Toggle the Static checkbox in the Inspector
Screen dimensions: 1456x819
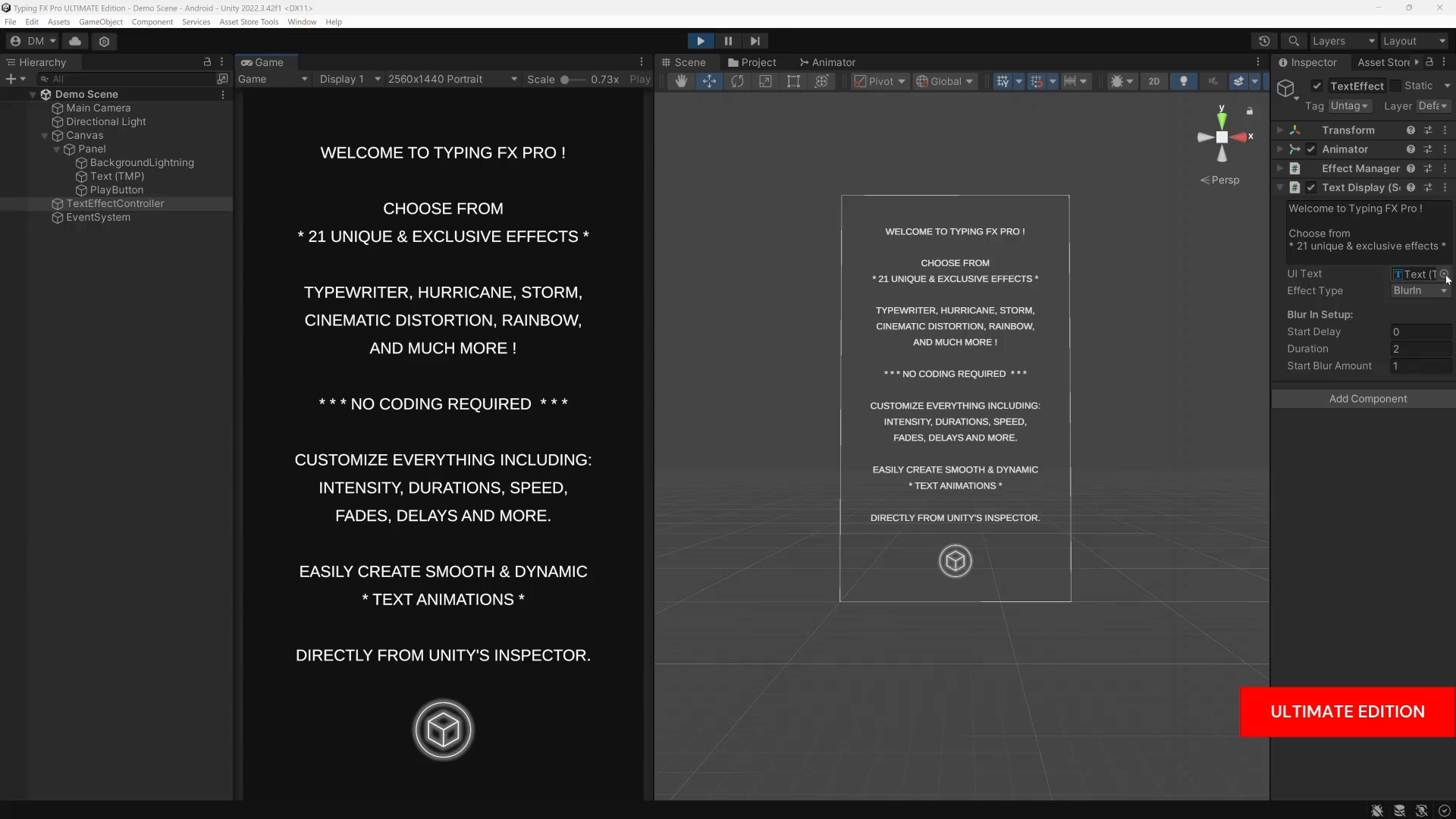[1395, 86]
